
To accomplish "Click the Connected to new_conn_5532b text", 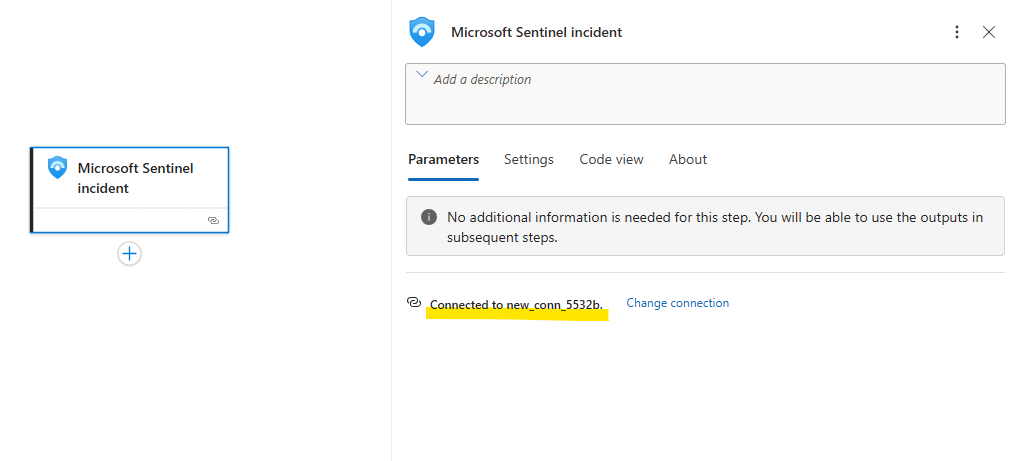I will [516, 304].
